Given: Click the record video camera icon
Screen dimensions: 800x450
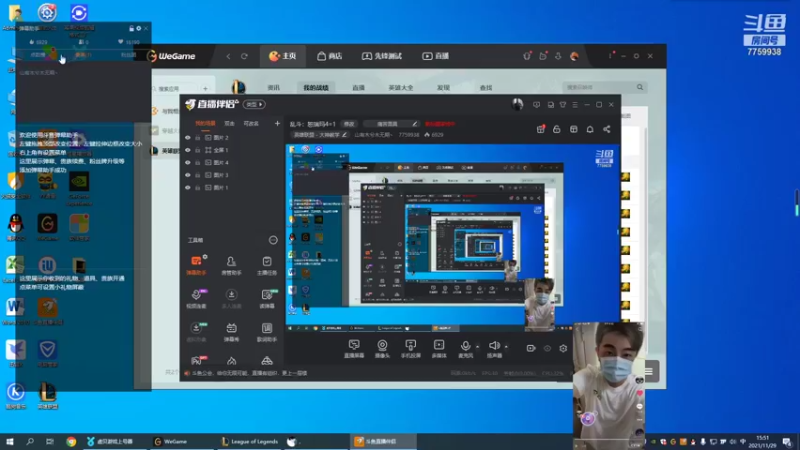Looking at the screenshot, I should [x=531, y=348].
